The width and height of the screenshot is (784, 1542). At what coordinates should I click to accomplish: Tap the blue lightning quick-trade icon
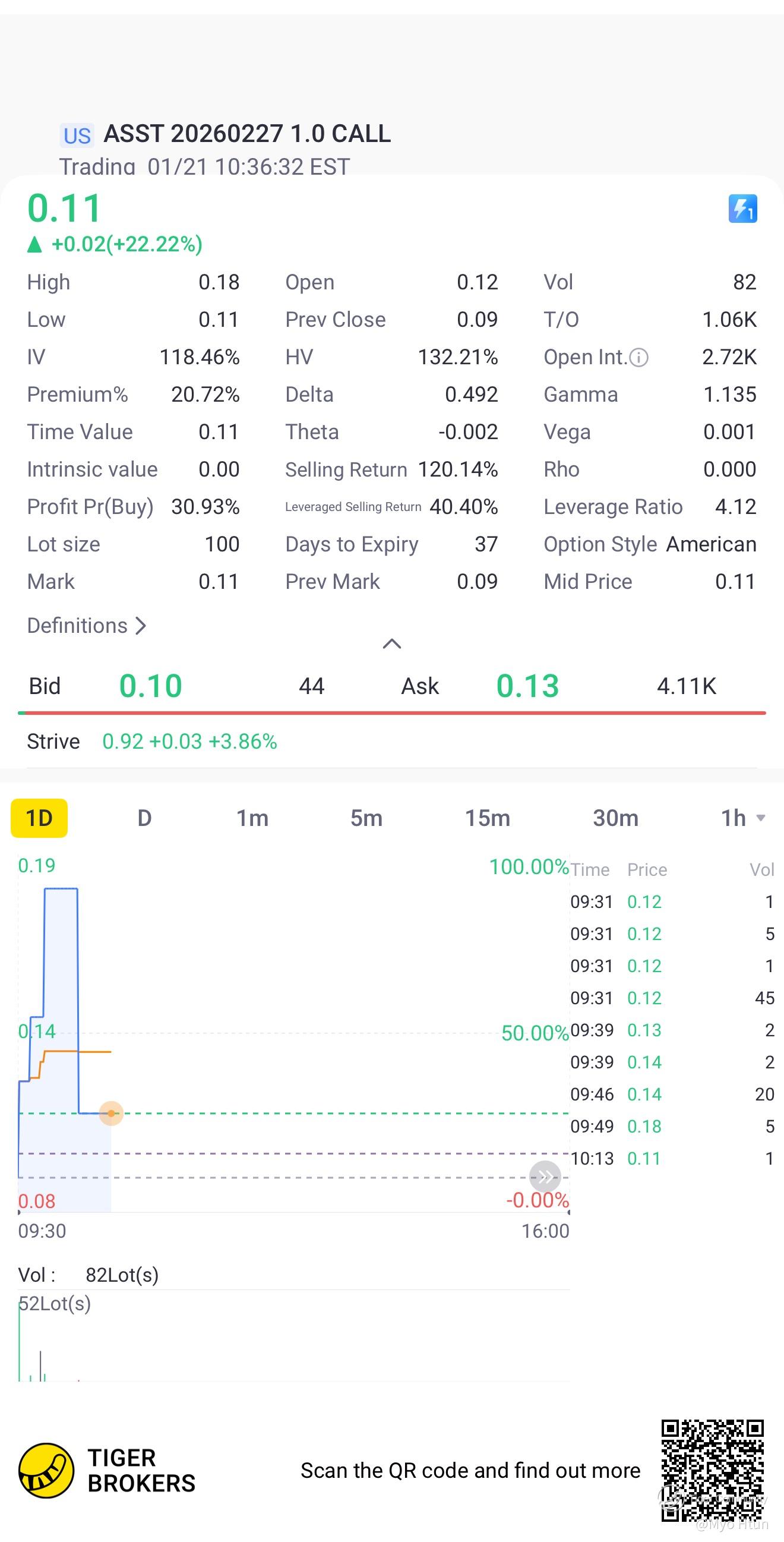point(742,209)
